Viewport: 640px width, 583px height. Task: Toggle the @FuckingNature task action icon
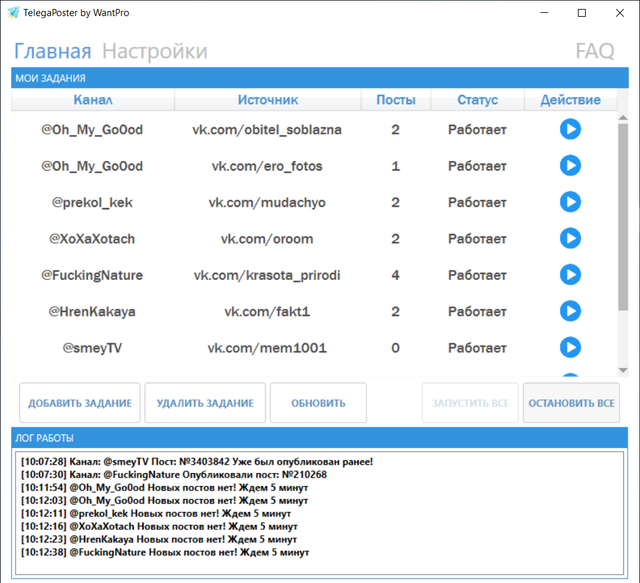[x=570, y=274]
